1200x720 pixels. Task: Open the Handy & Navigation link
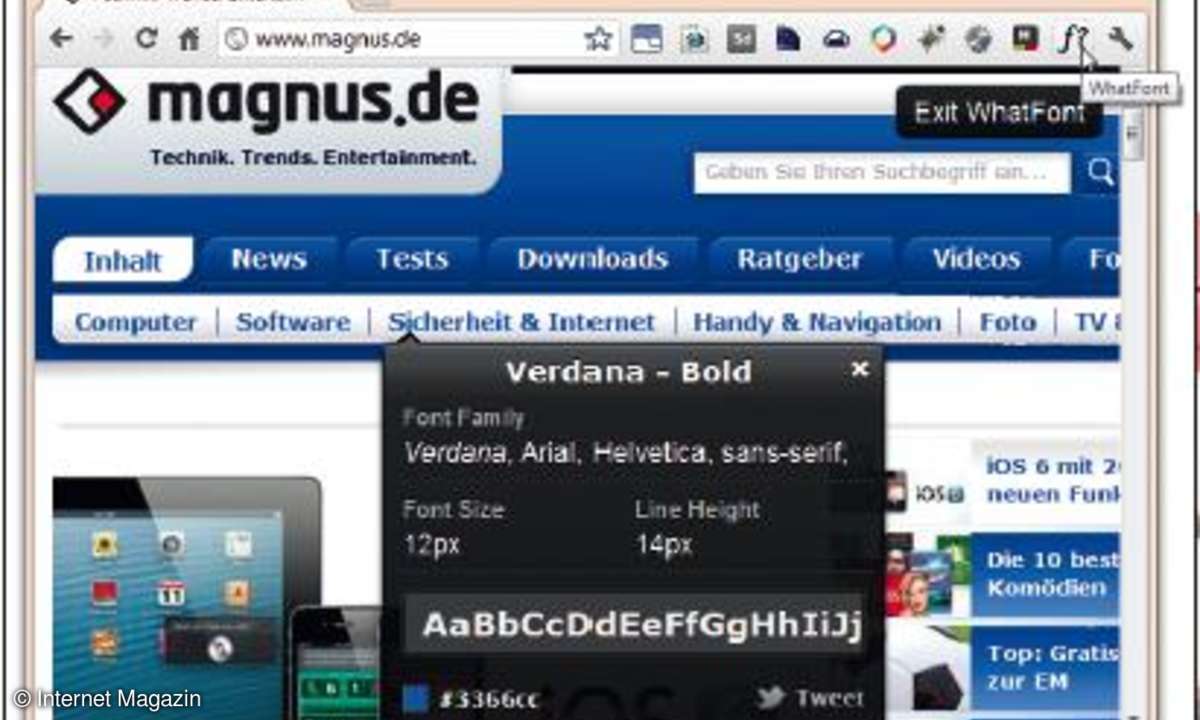click(x=817, y=322)
